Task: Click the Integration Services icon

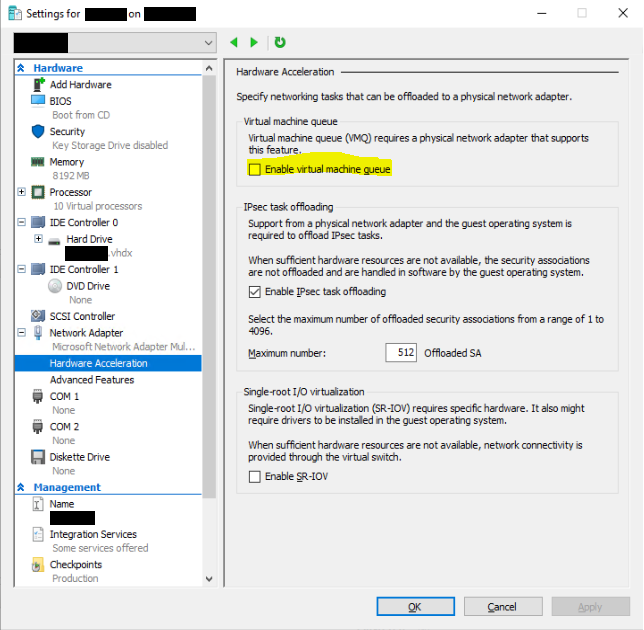Action: [38, 534]
